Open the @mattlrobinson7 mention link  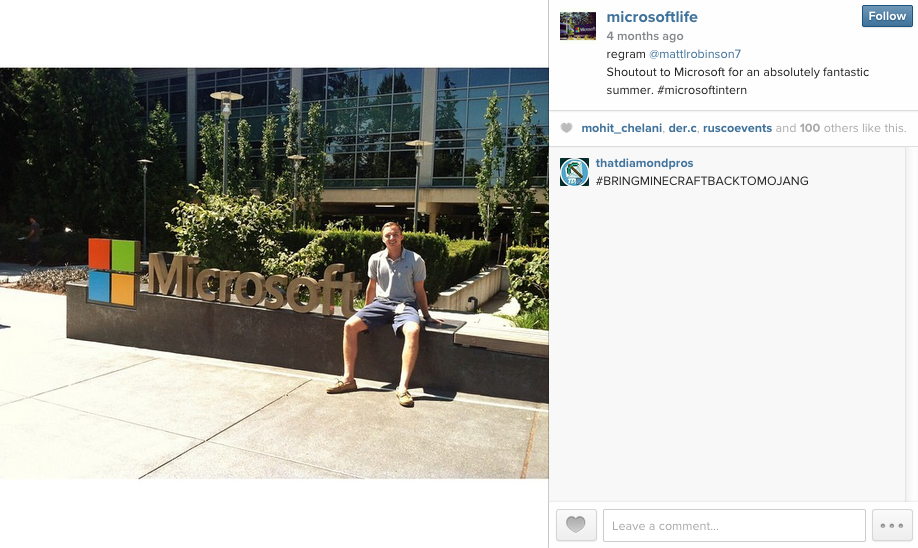click(x=694, y=54)
